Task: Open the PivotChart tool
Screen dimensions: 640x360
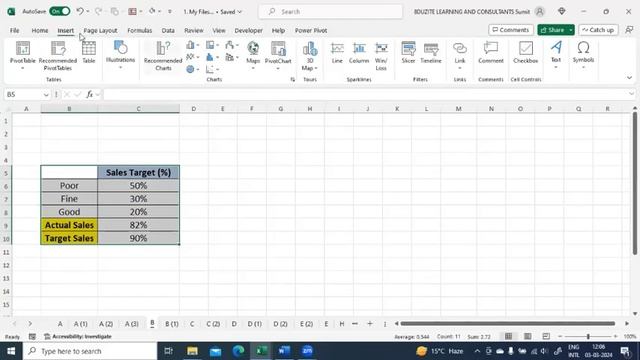Action: 278,54
